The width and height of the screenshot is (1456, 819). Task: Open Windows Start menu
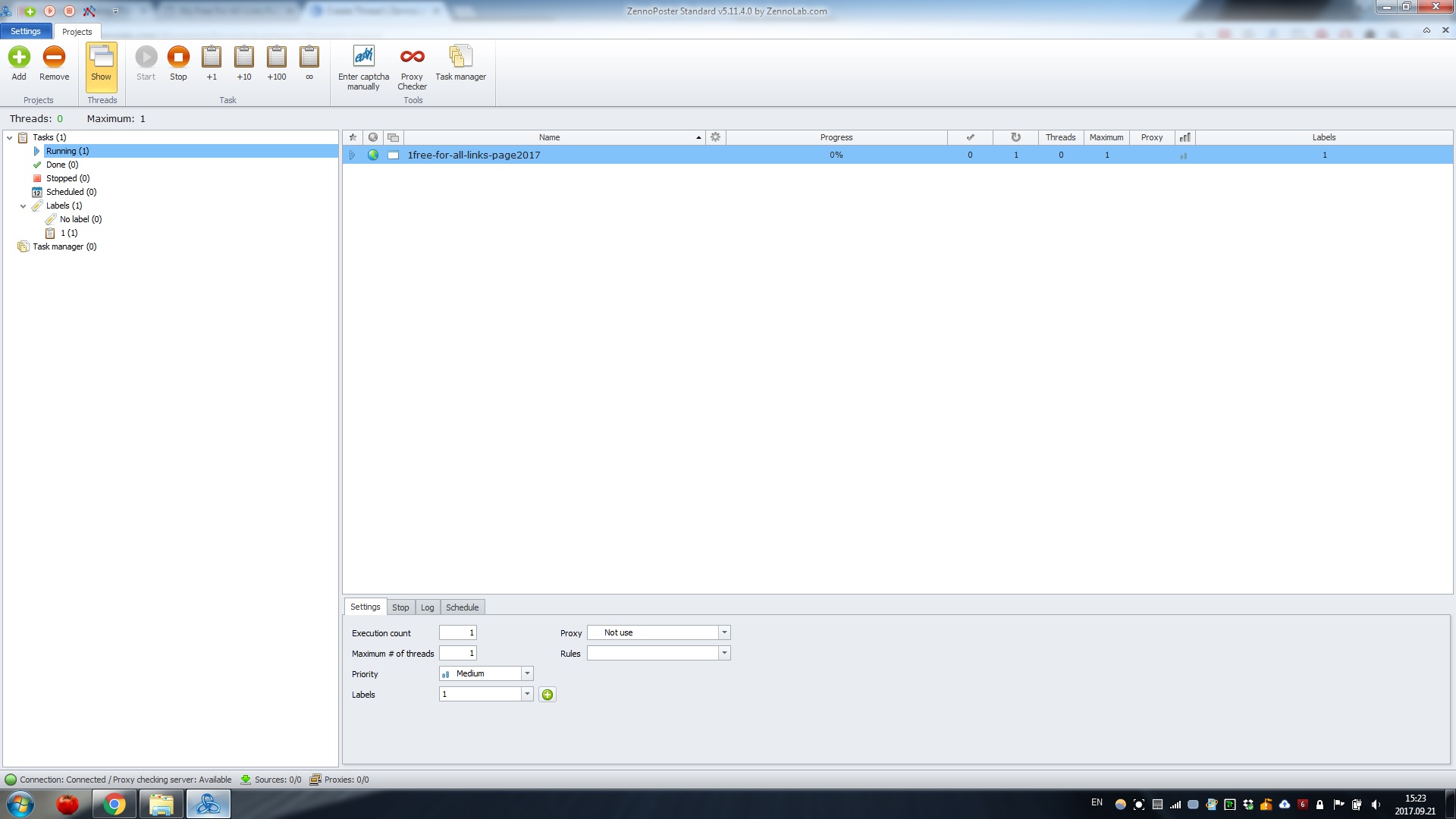(x=20, y=804)
